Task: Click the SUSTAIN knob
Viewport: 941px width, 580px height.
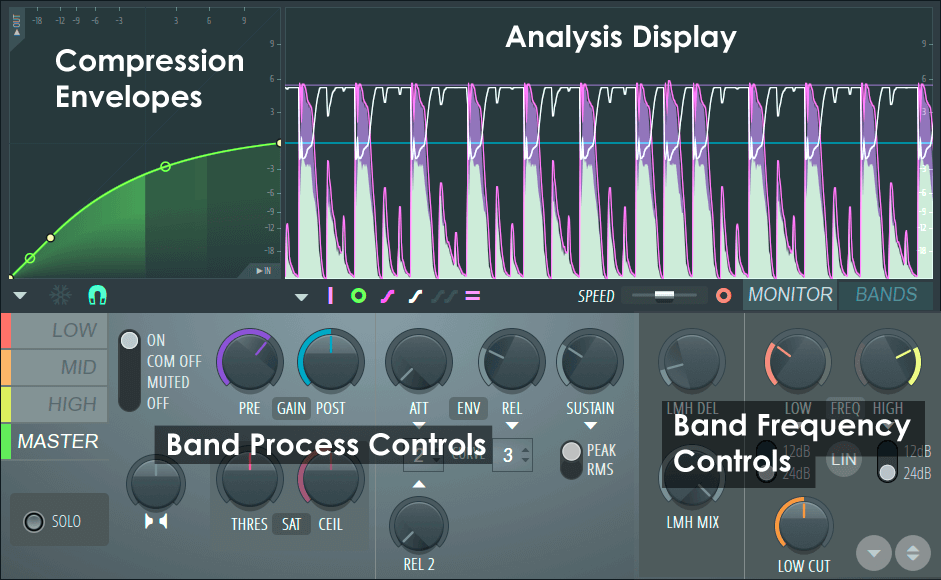Action: [x=590, y=362]
